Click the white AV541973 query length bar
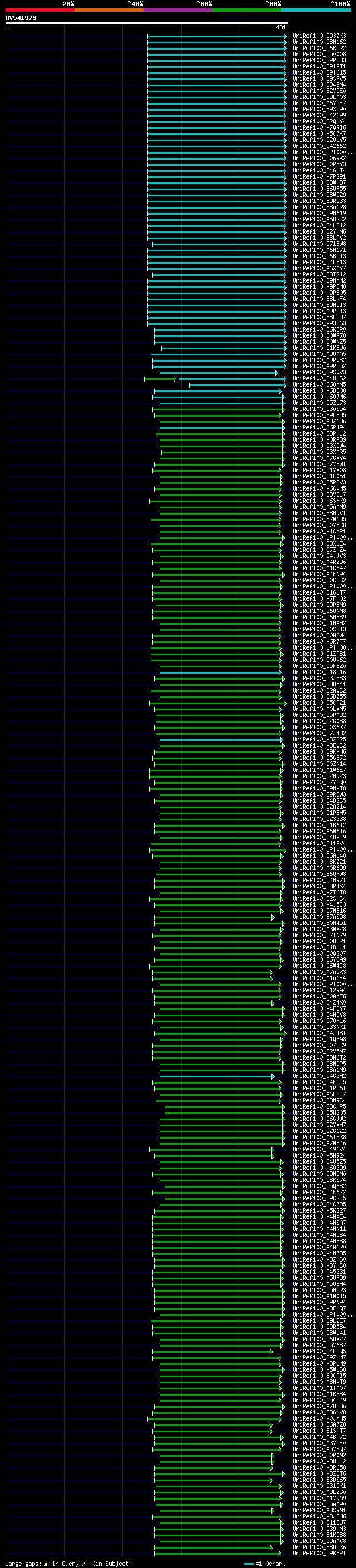This screenshot has height=1568, width=356. (147, 23)
